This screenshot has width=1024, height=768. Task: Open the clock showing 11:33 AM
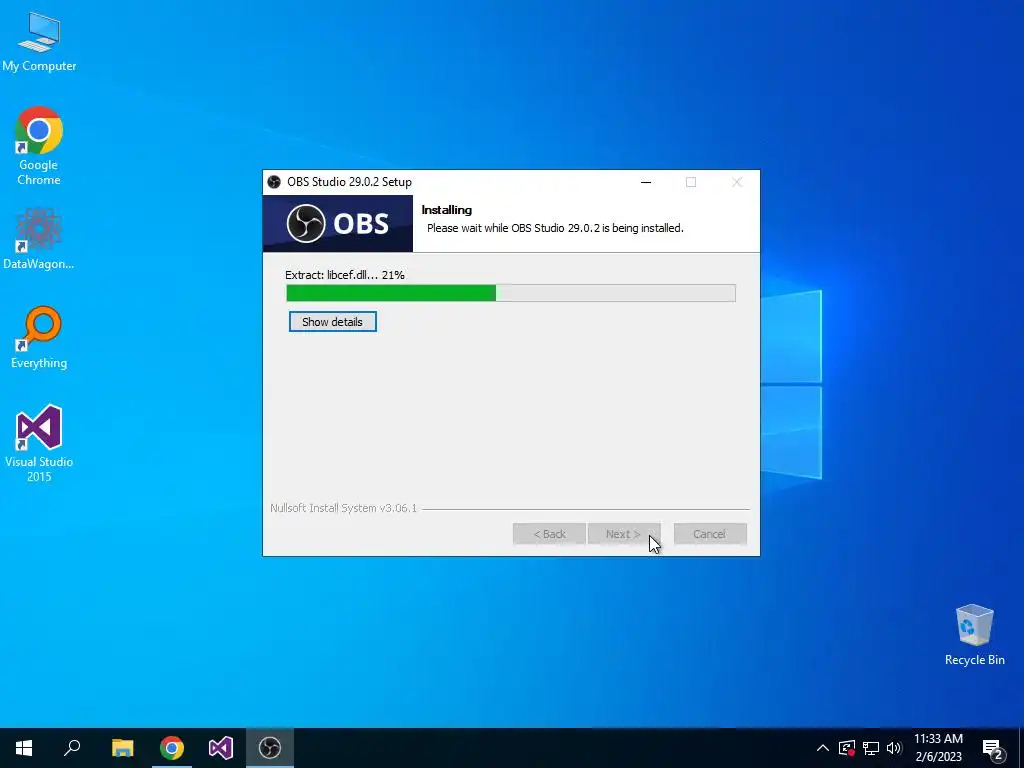938,748
